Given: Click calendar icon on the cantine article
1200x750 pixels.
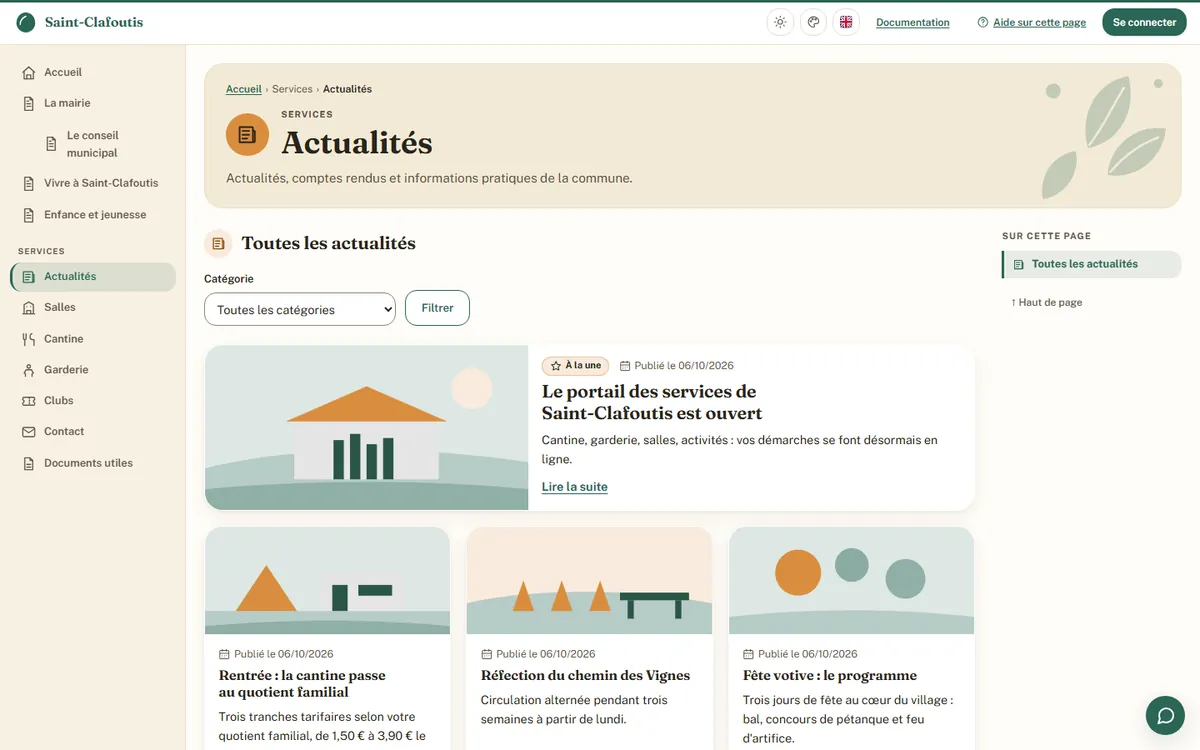Looking at the screenshot, I should coord(225,654).
